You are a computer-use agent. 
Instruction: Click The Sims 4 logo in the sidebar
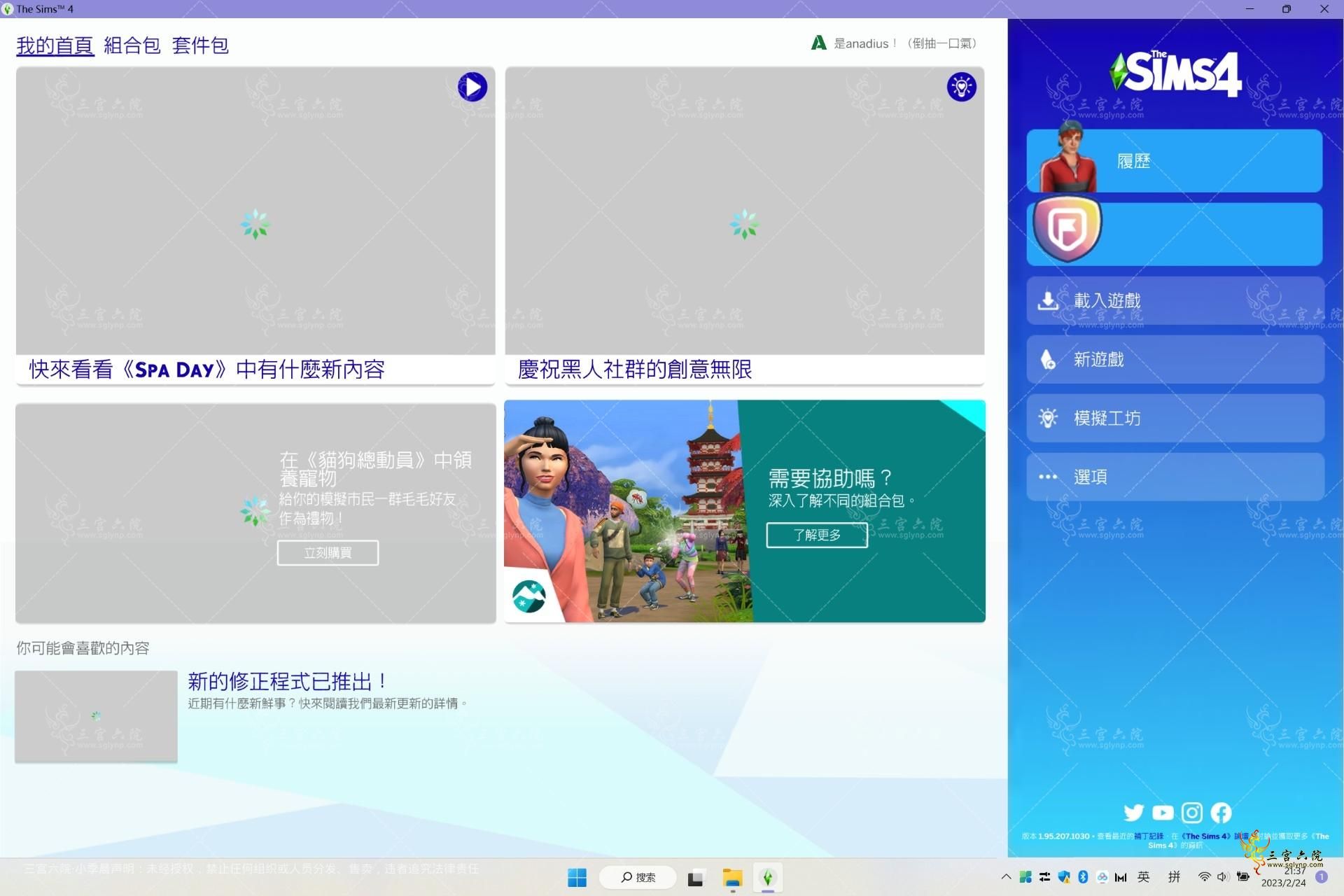coord(1175,73)
